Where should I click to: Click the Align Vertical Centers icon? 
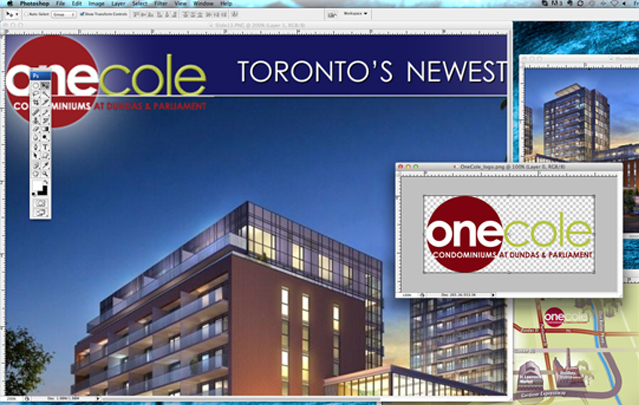pos(143,14)
